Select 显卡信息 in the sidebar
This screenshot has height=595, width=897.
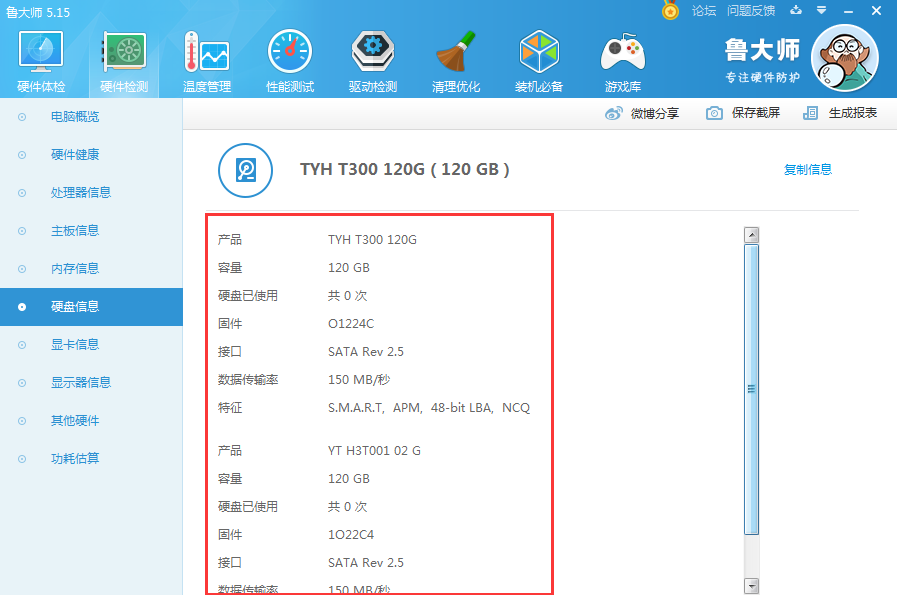click(91, 344)
